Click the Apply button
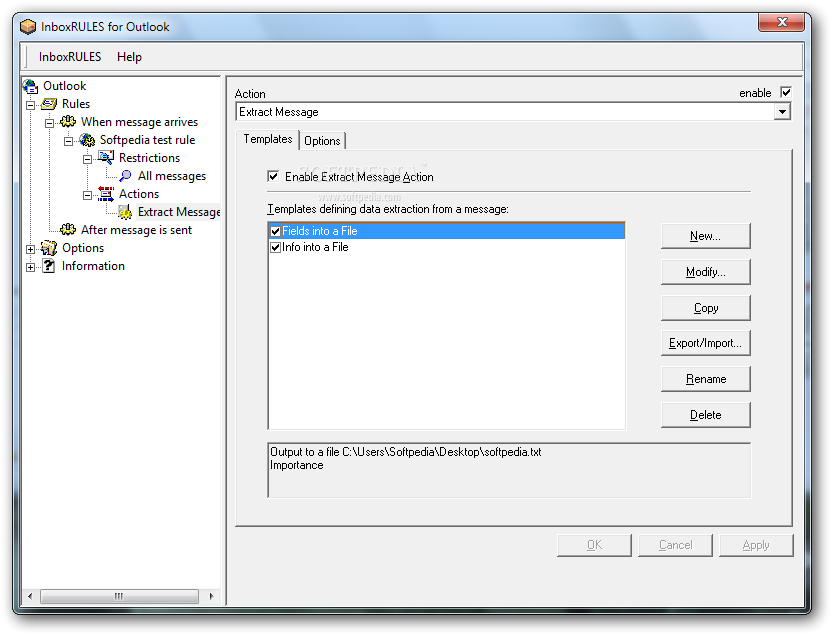 [756, 545]
